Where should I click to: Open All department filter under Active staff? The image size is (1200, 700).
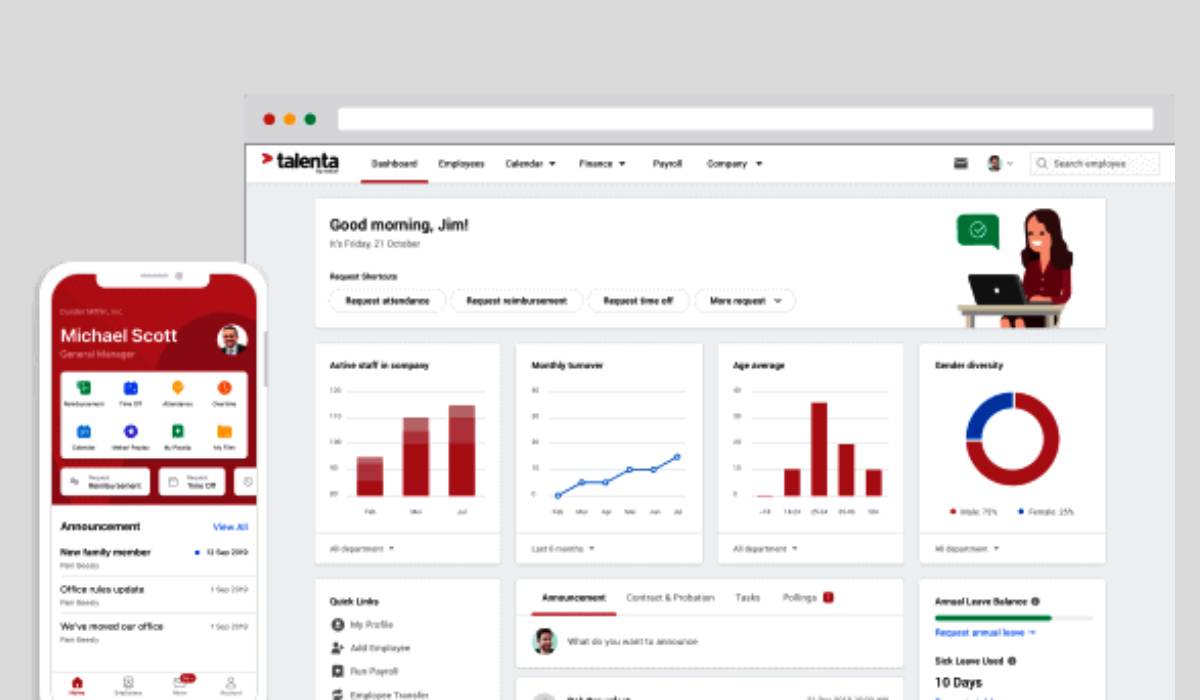pyautogui.click(x=362, y=548)
